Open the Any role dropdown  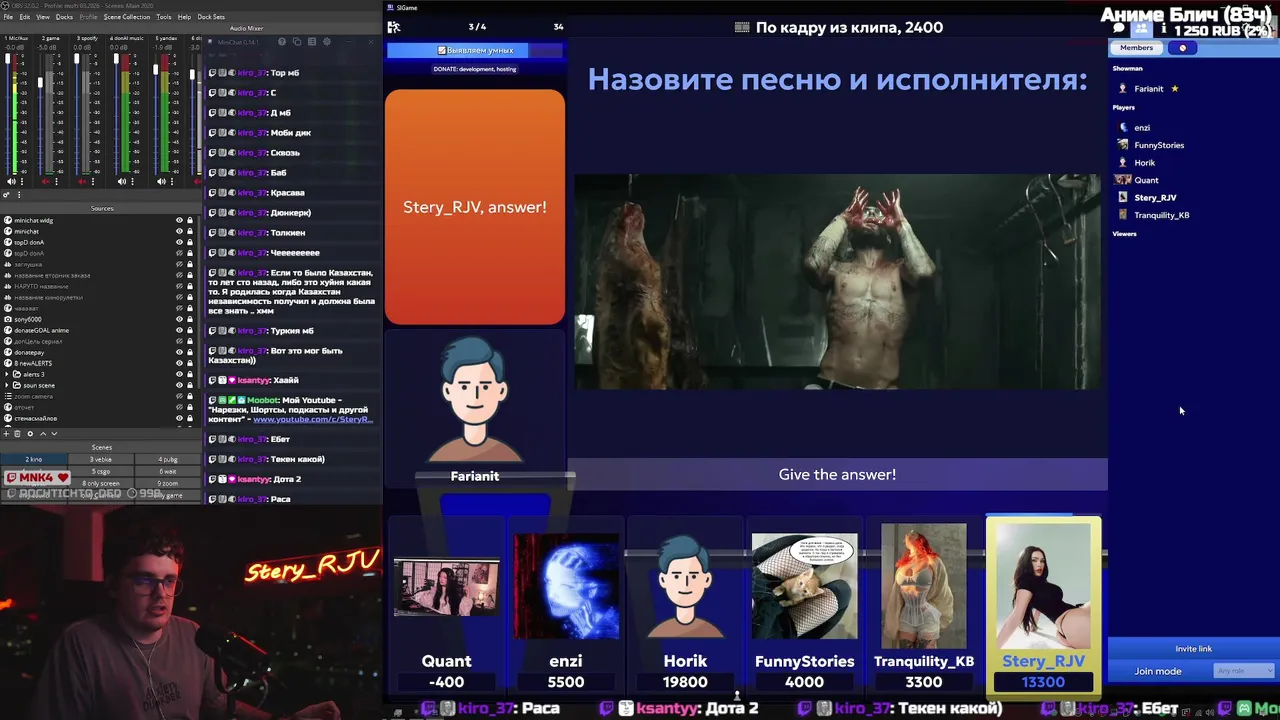pos(1243,671)
